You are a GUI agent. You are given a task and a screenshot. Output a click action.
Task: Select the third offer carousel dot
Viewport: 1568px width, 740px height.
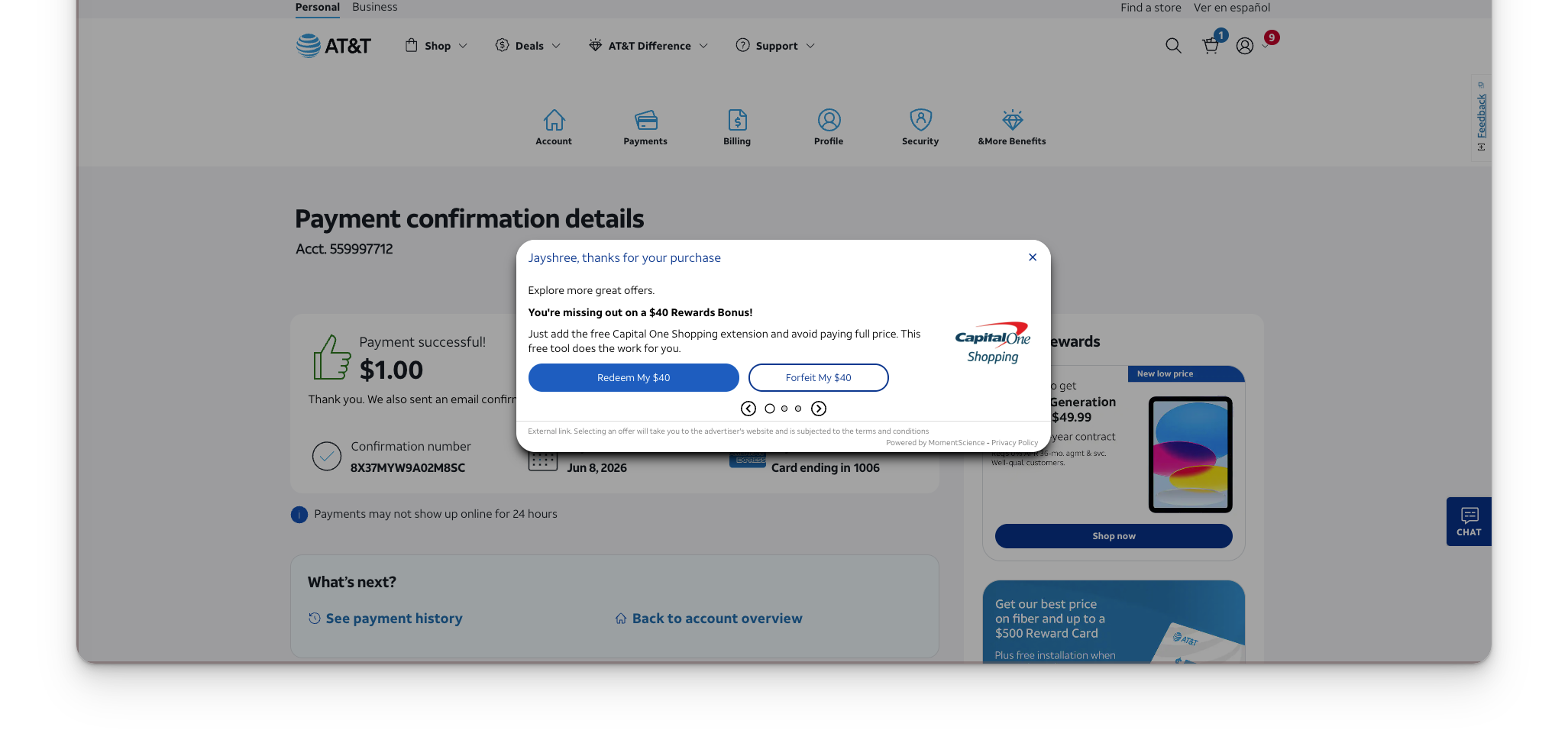(798, 409)
